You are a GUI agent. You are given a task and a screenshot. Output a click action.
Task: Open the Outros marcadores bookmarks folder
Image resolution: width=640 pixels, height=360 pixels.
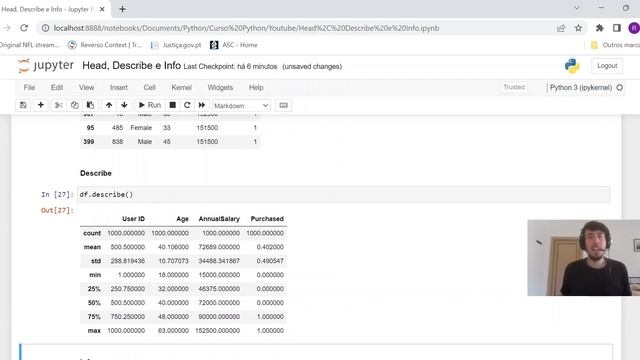point(615,45)
